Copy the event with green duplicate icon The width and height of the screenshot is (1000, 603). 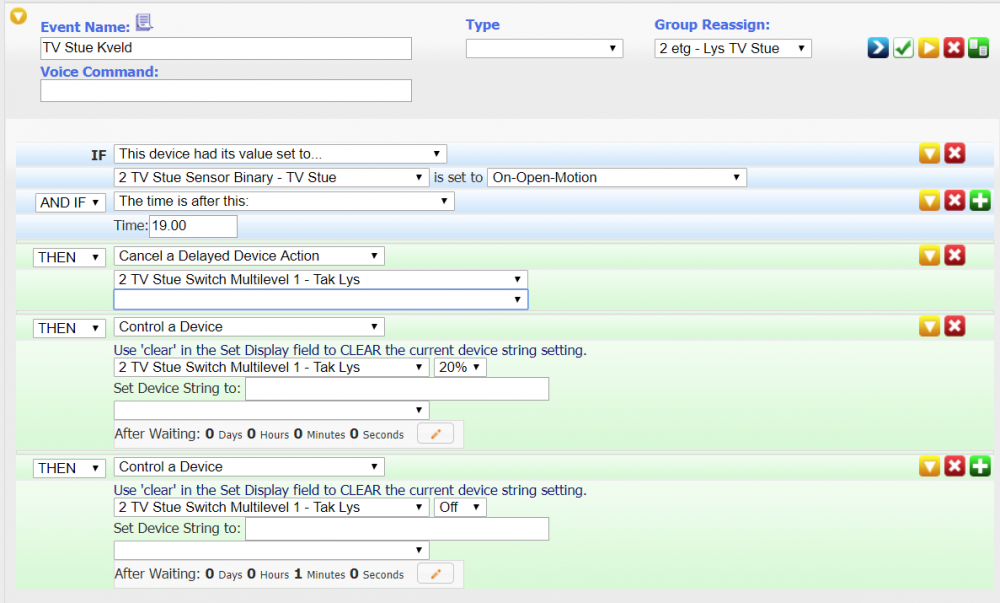[x=979, y=48]
